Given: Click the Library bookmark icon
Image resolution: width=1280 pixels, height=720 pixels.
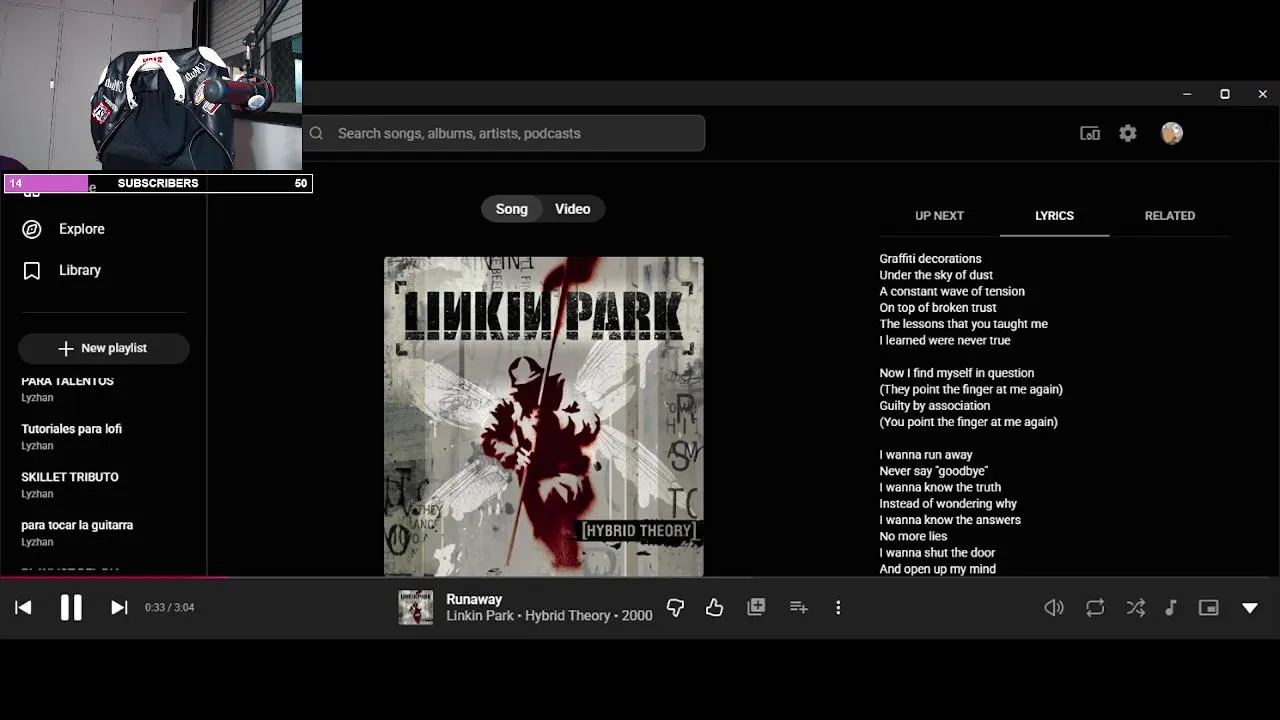Looking at the screenshot, I should [x=32, y=270].
